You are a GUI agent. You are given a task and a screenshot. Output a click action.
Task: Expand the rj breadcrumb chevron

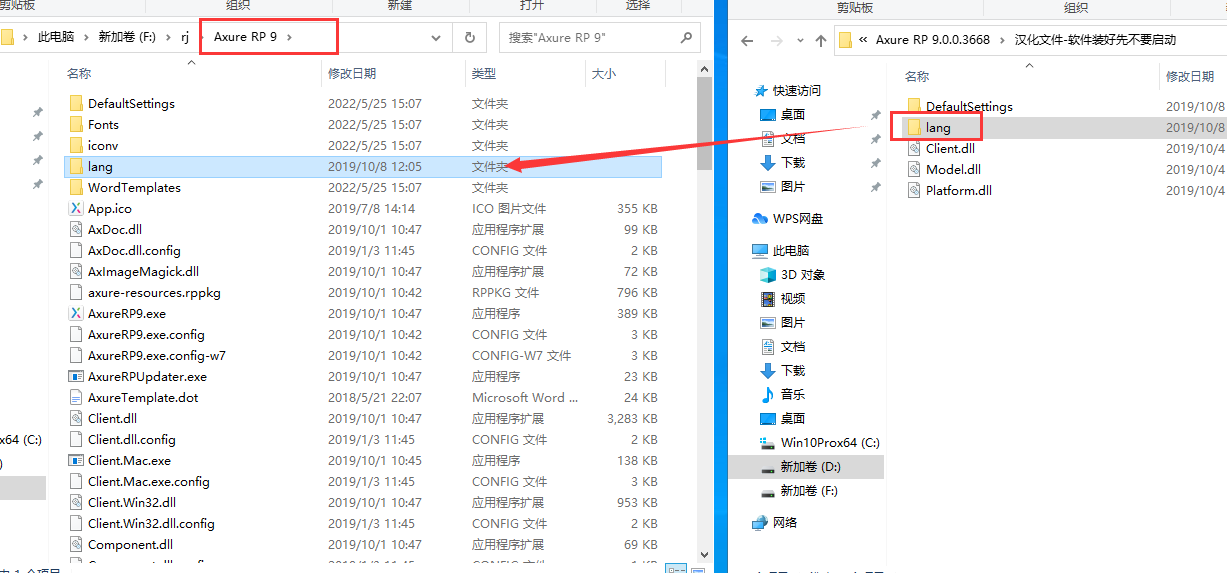click(199, 37)
